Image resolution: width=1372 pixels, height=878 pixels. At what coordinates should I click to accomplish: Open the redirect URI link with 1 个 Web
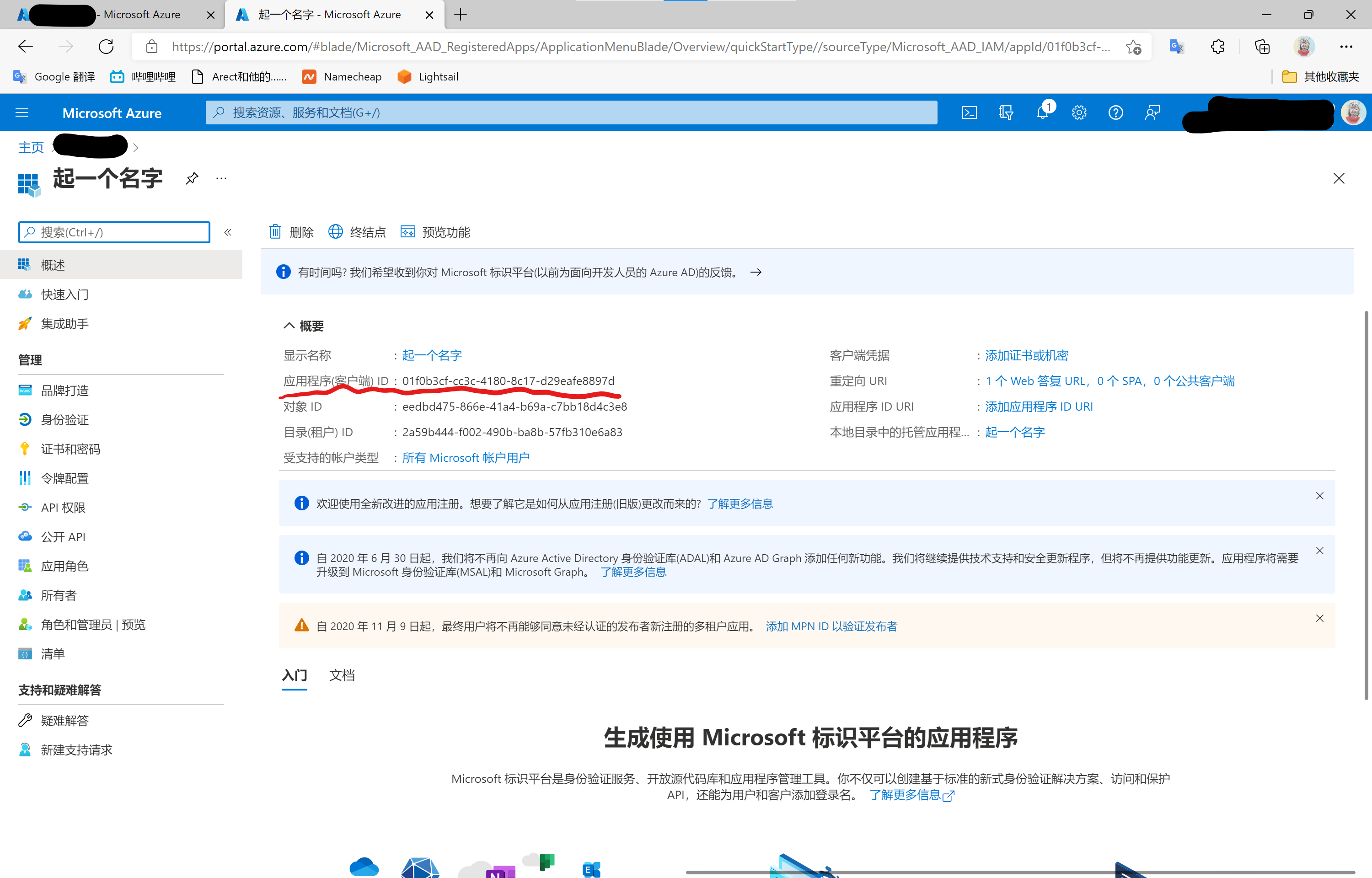[1110, 381]
